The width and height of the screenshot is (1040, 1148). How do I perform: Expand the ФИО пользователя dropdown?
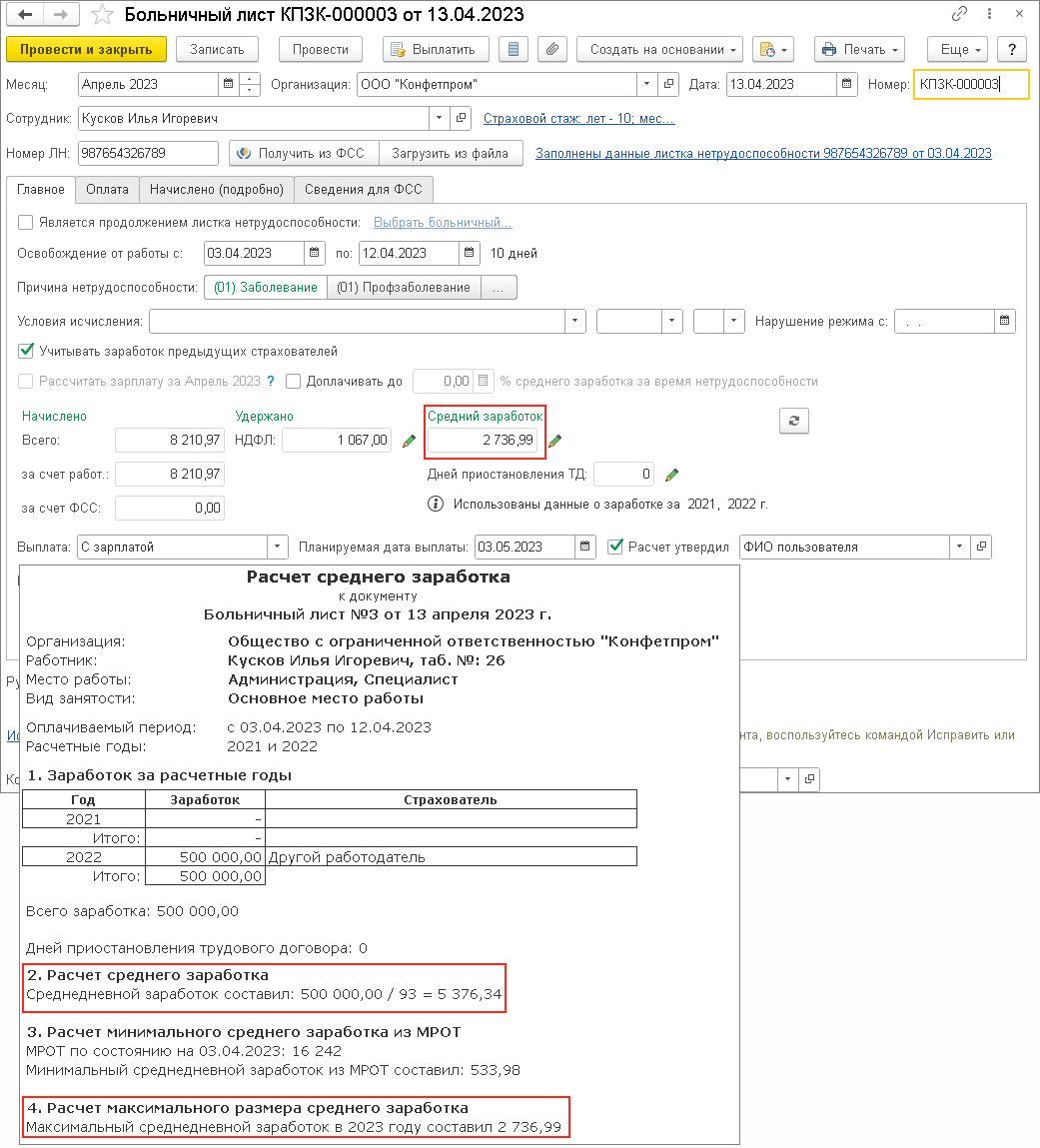tap(959, 547)
